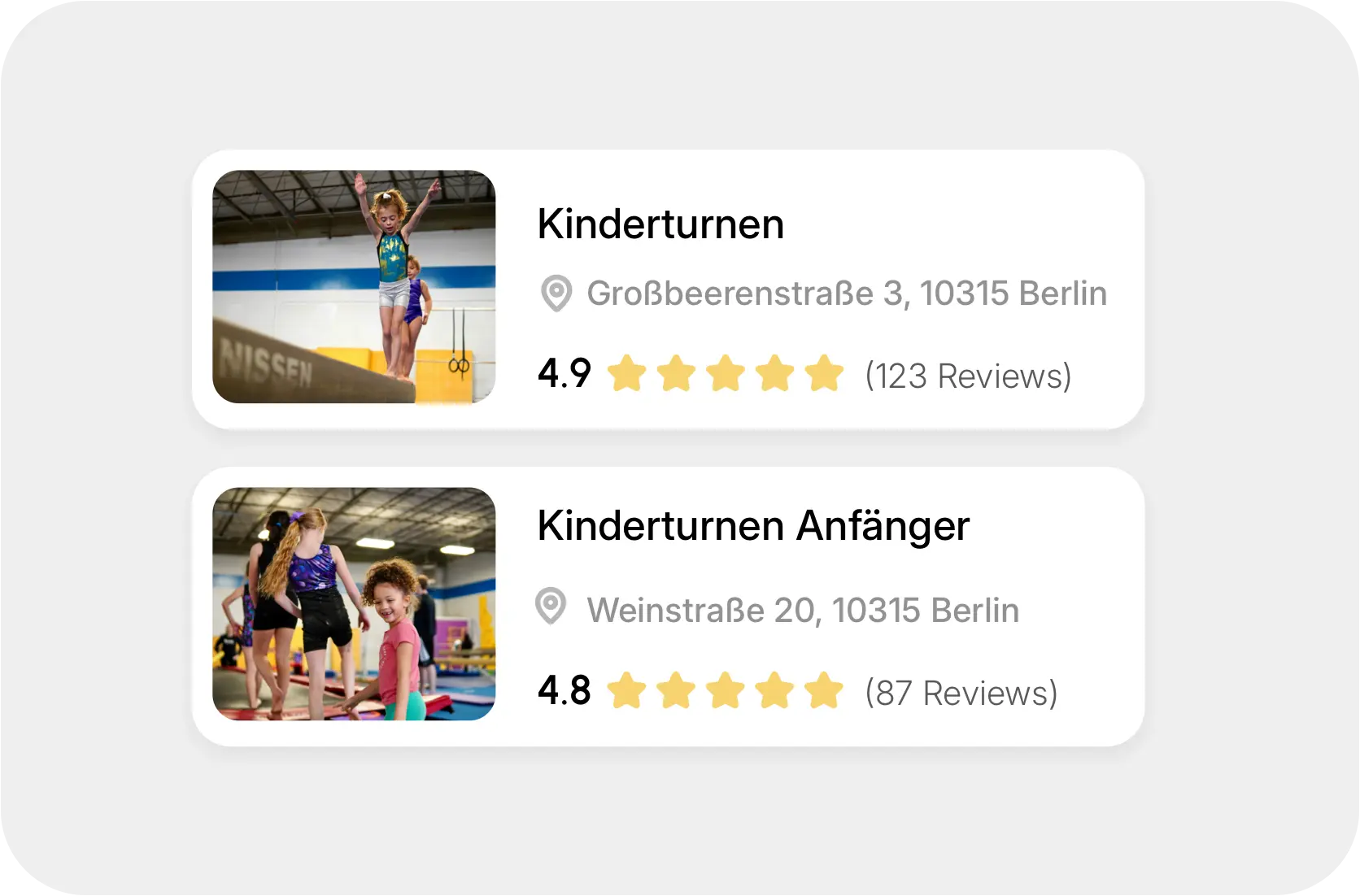
Task: Click the second star of the 4.9 rating
Action: coord(676,374)
